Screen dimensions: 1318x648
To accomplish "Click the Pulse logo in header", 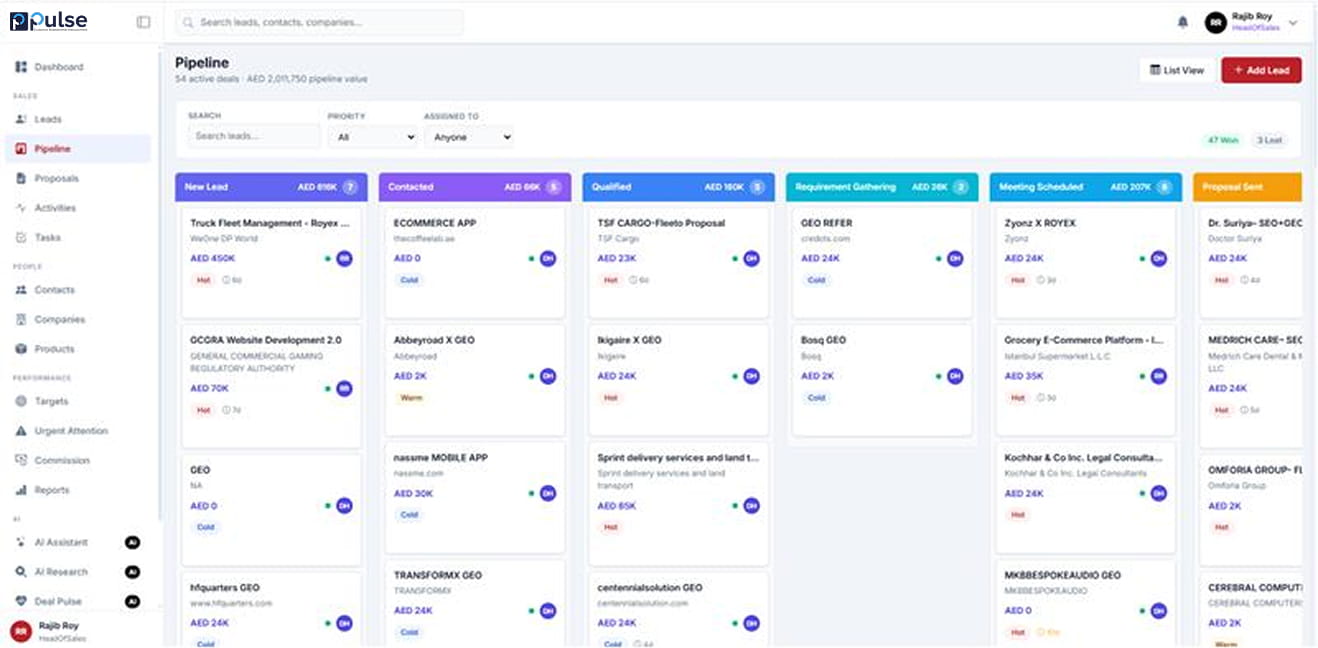I will click(x=49, y=21).
